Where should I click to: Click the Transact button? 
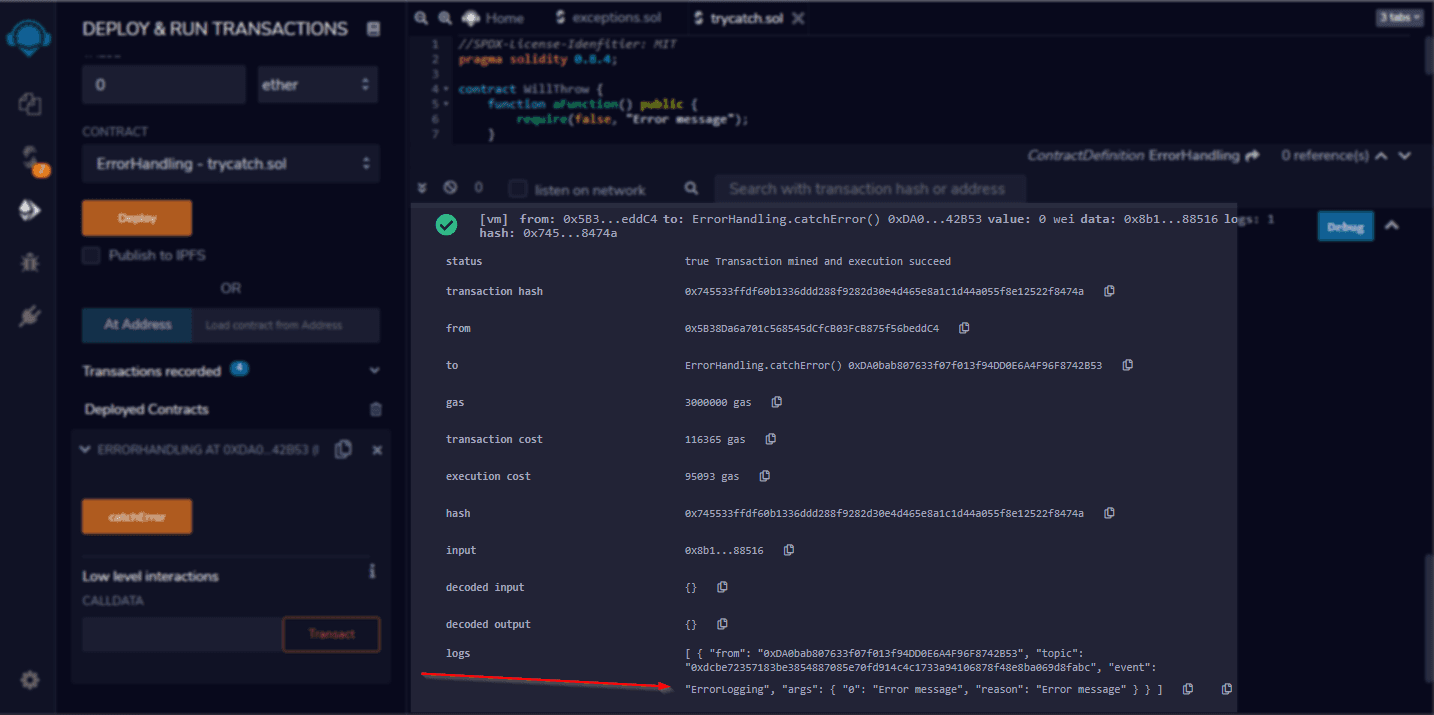[x=331, y=634]
